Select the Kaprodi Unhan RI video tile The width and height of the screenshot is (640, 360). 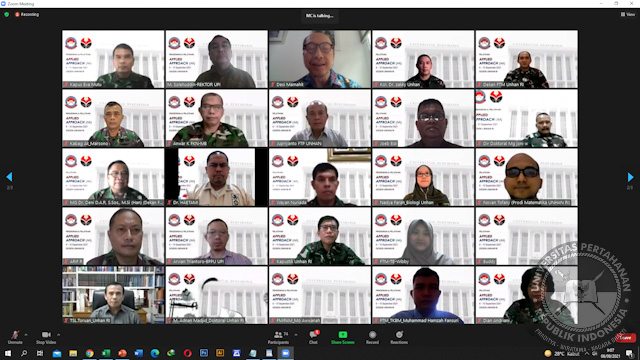pyautogui.click(x=320, y=236)
